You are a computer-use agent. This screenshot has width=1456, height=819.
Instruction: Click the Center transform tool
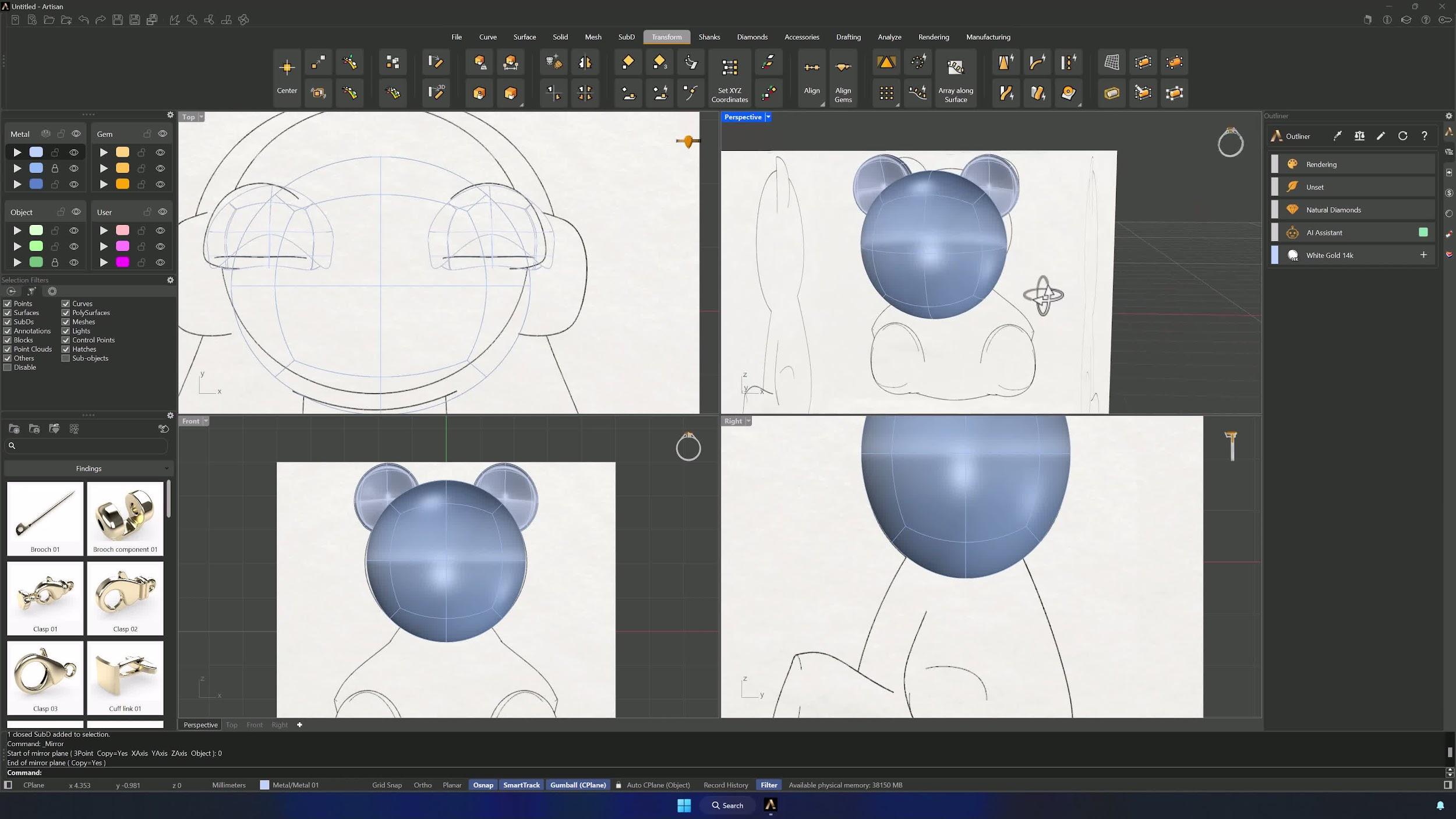point(287,77)
